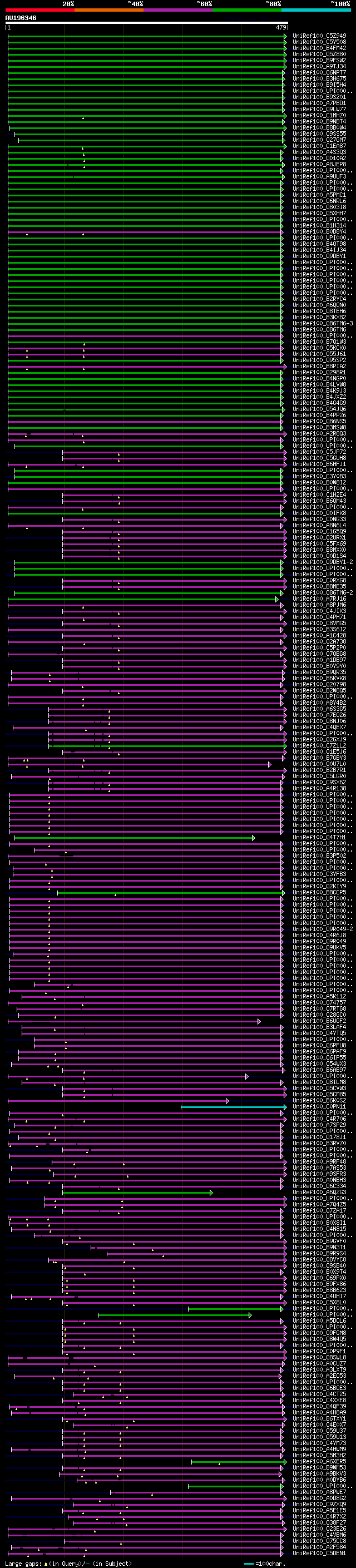Select hit label UniRef100_B8PIA2

pyautogui.click(x=319, y=367)
